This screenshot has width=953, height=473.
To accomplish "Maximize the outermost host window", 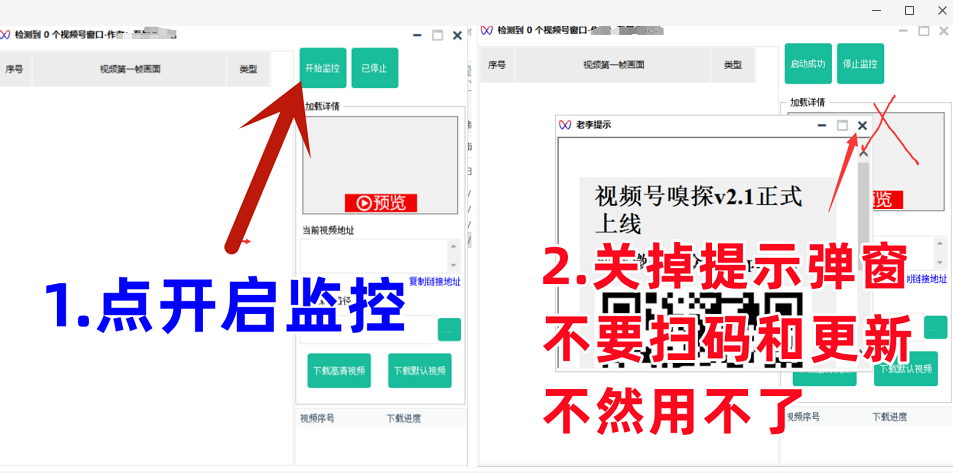I will click(909, 10).
